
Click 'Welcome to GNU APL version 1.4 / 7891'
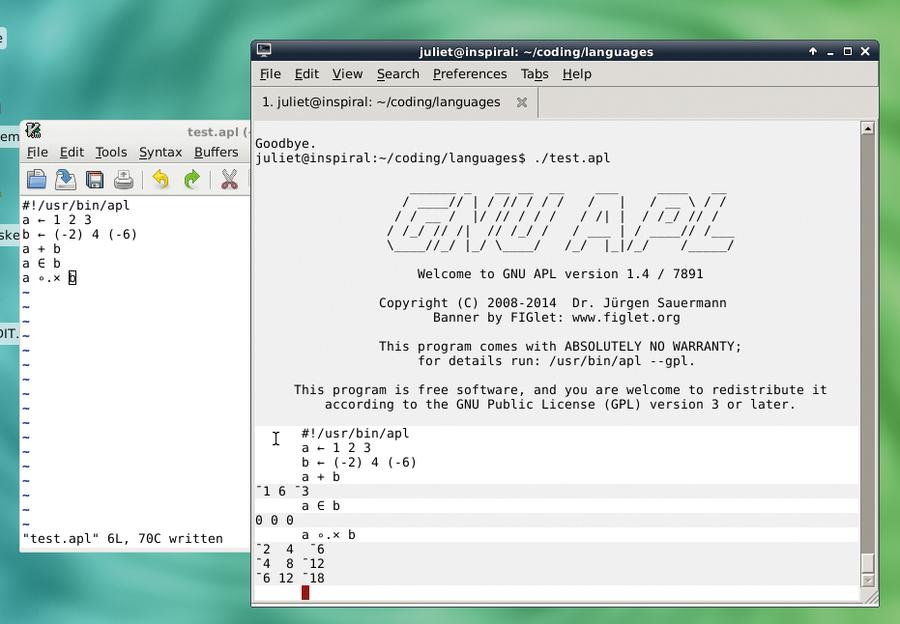[560, 274]
